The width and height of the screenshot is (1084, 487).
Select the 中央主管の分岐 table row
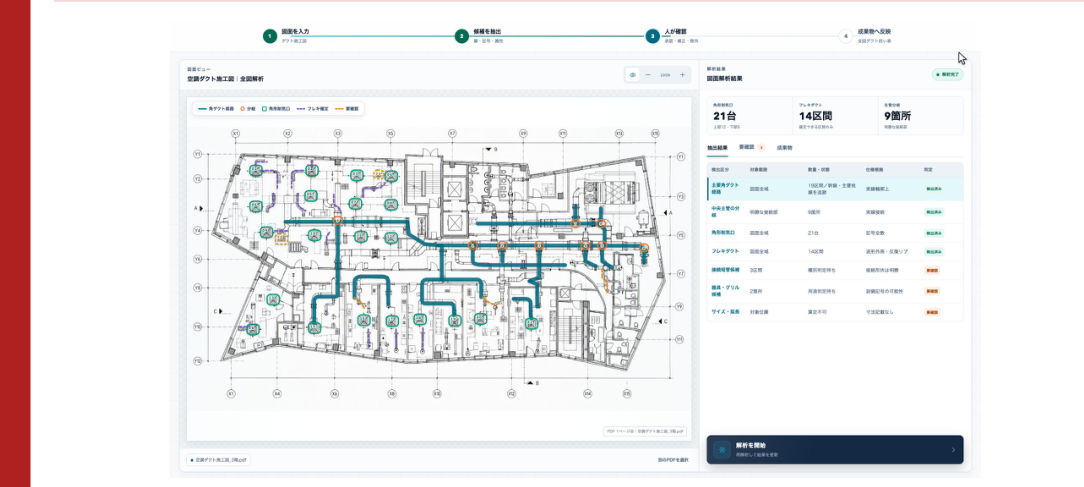835,212
